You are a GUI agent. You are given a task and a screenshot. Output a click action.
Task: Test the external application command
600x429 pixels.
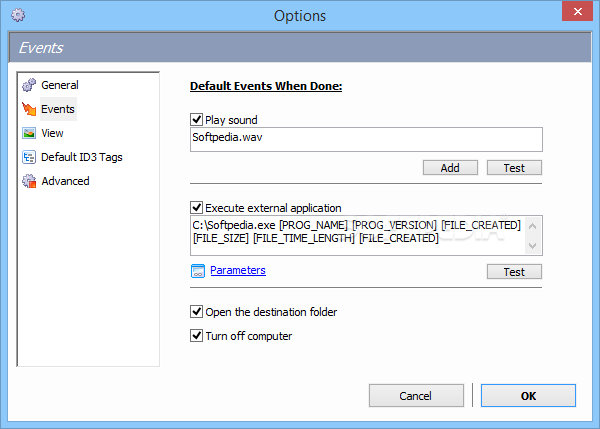[514, 272]
